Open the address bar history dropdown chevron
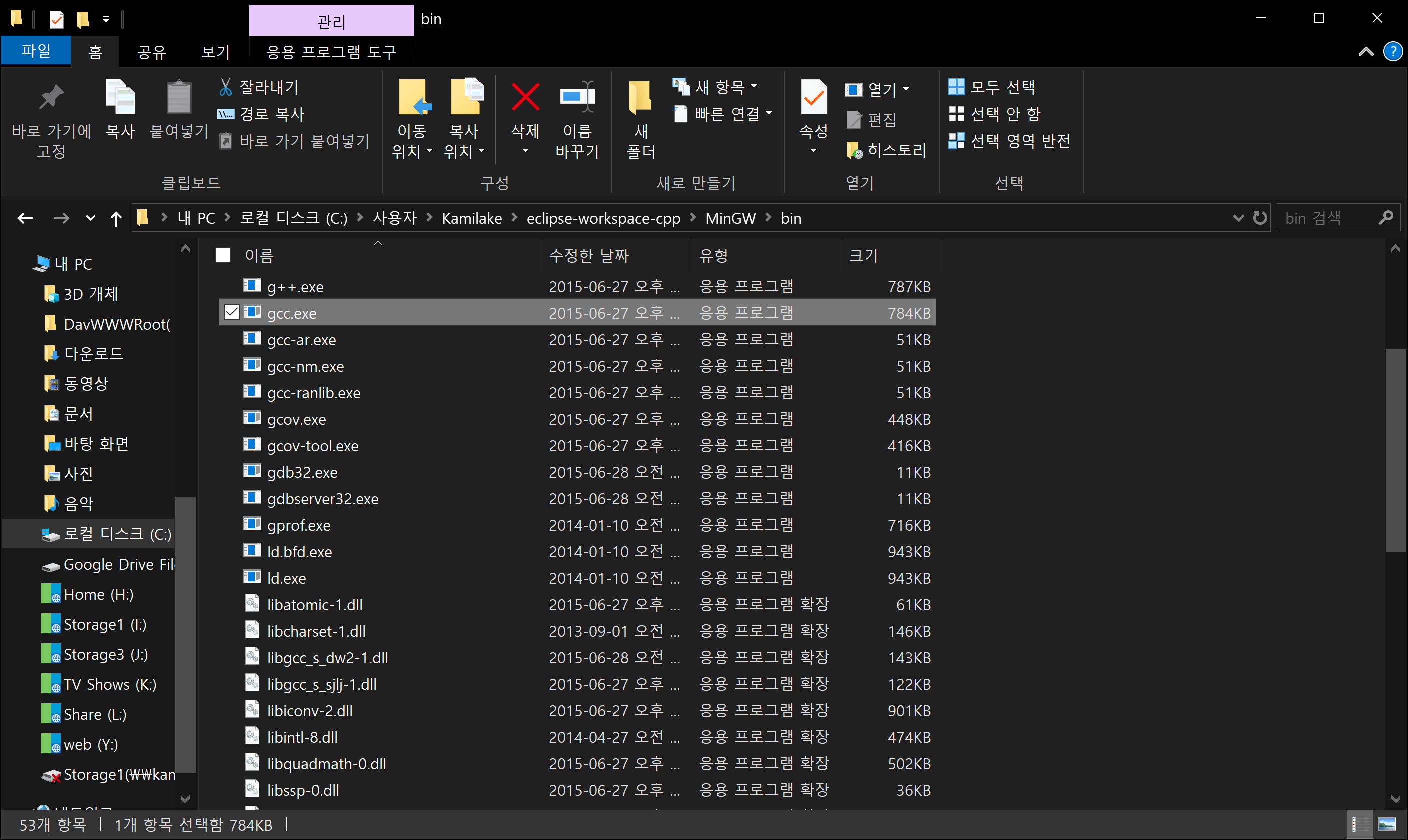The image size is (1408, 840). coord(1238,218)
